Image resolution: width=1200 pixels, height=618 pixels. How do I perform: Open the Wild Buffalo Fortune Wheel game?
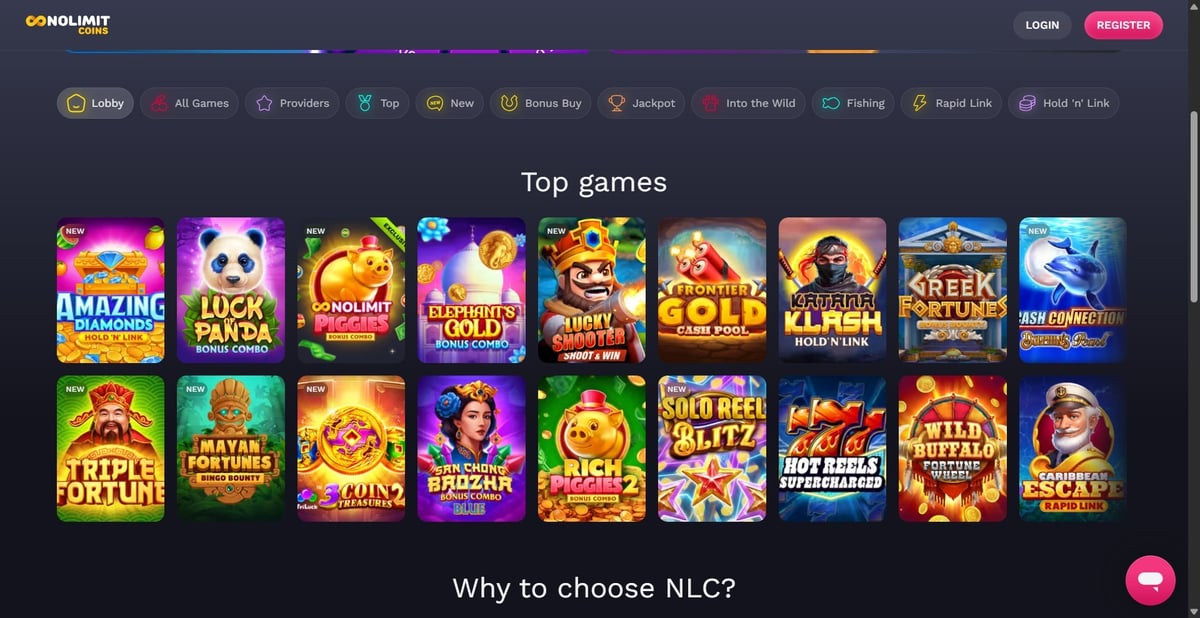pyautogui.click(x=952, y=449)
